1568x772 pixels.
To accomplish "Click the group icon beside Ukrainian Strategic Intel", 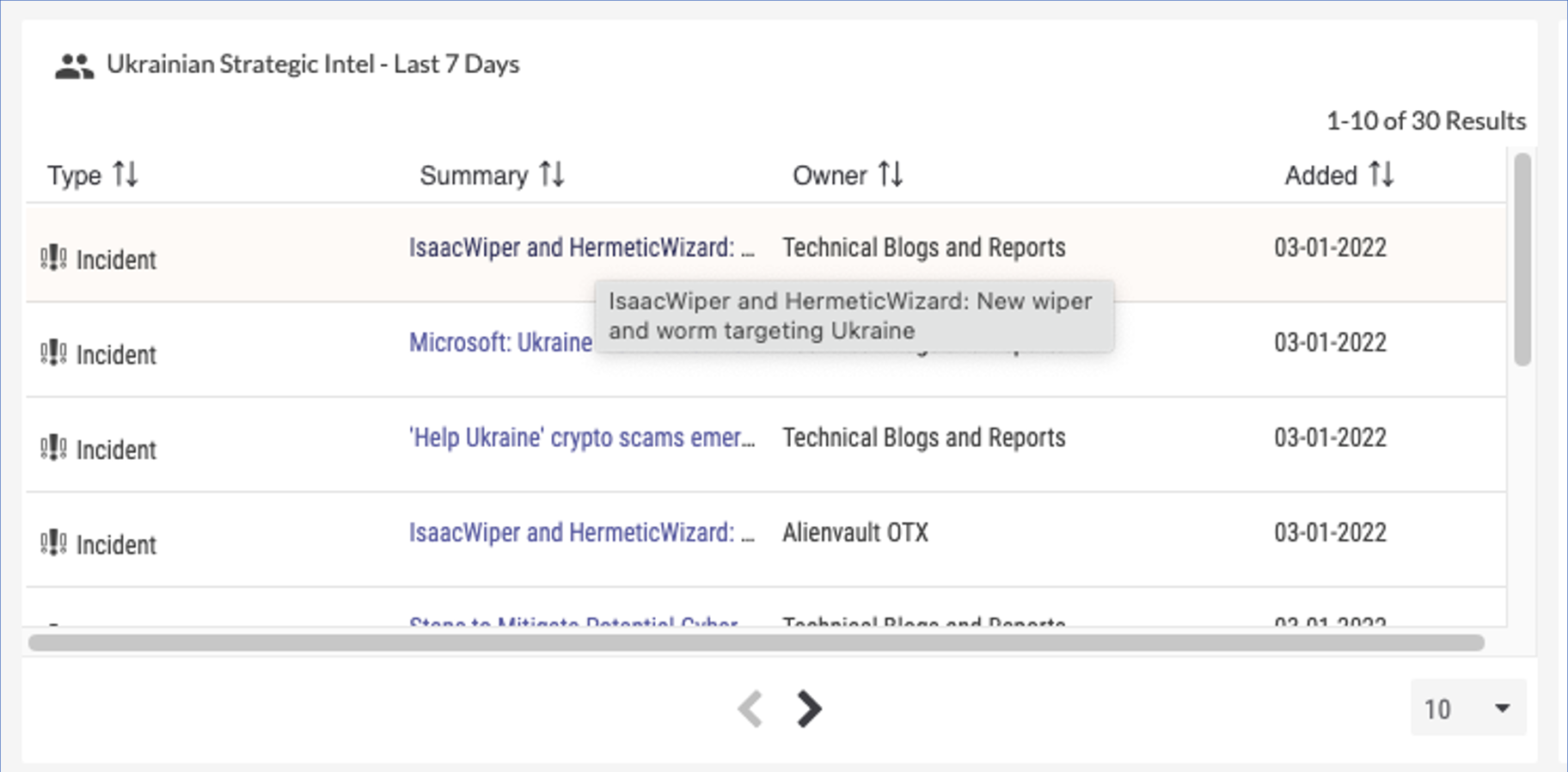I will pos(74,65).
